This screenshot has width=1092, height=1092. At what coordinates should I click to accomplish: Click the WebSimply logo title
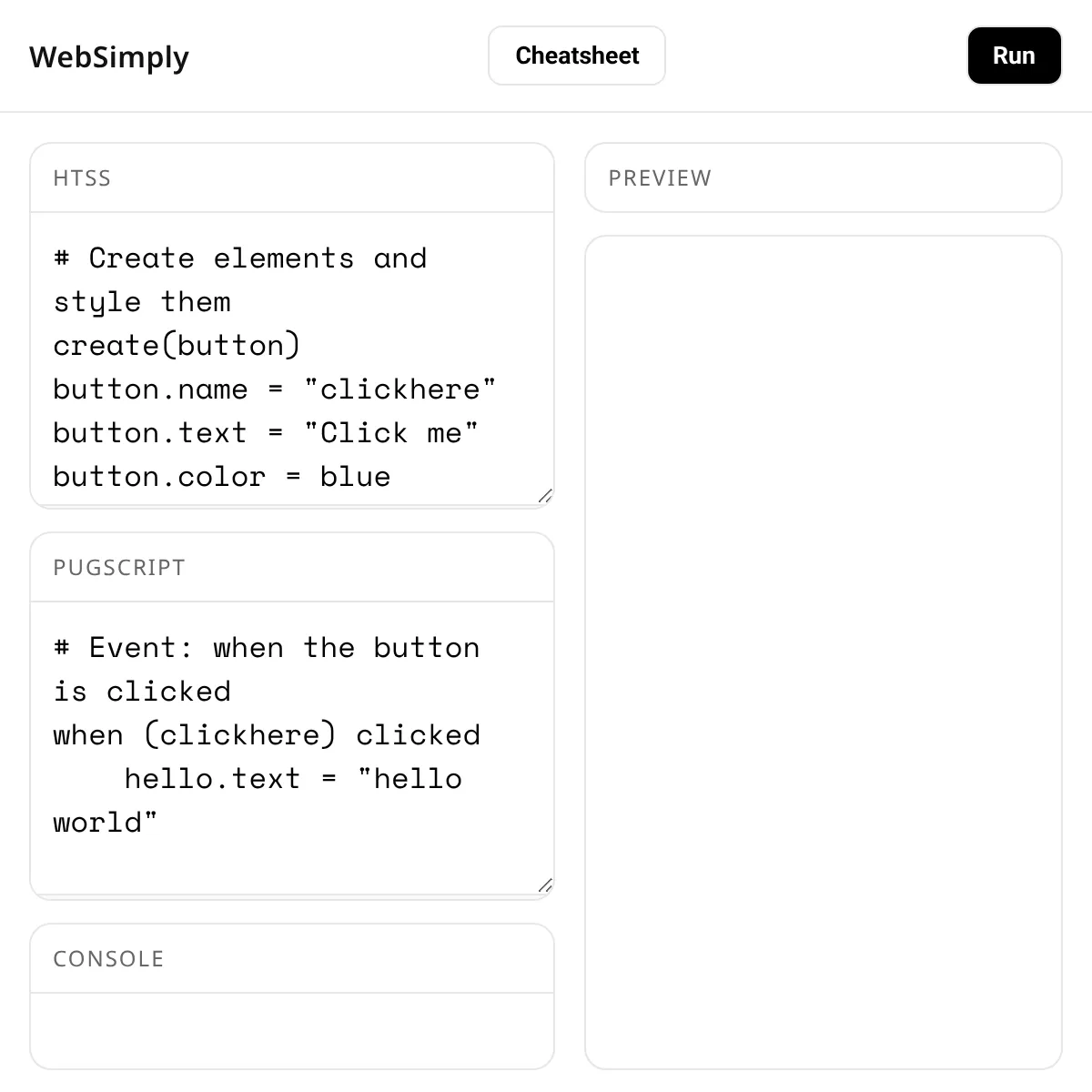pyautogui.click(x=109, y=56)
